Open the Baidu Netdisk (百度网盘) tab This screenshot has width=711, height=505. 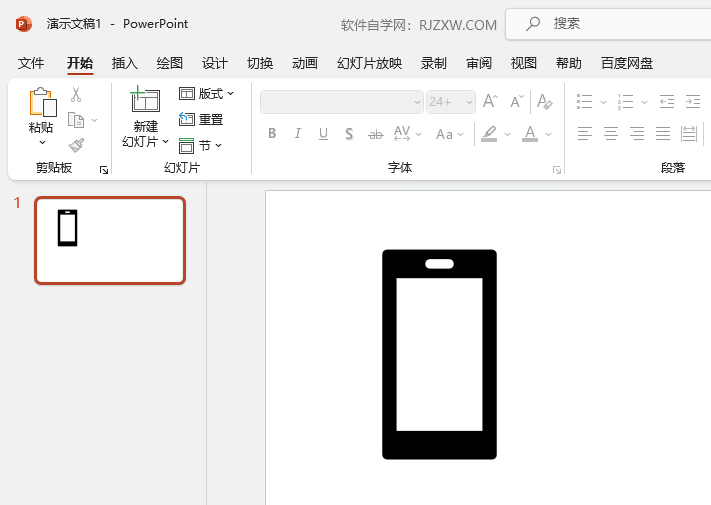(627, 63)
